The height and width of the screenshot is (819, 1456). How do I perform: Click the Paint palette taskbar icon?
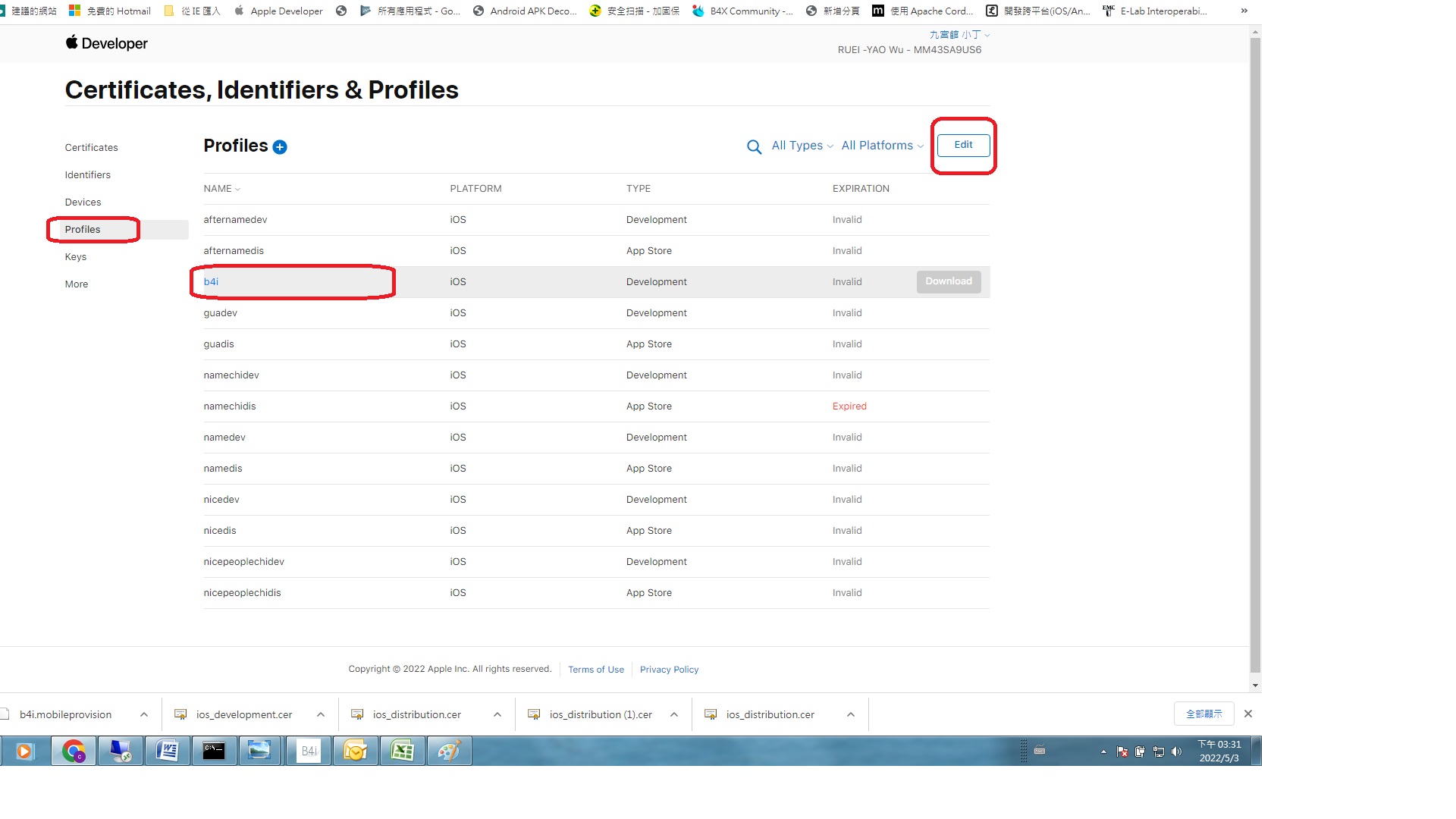[449, 751]
